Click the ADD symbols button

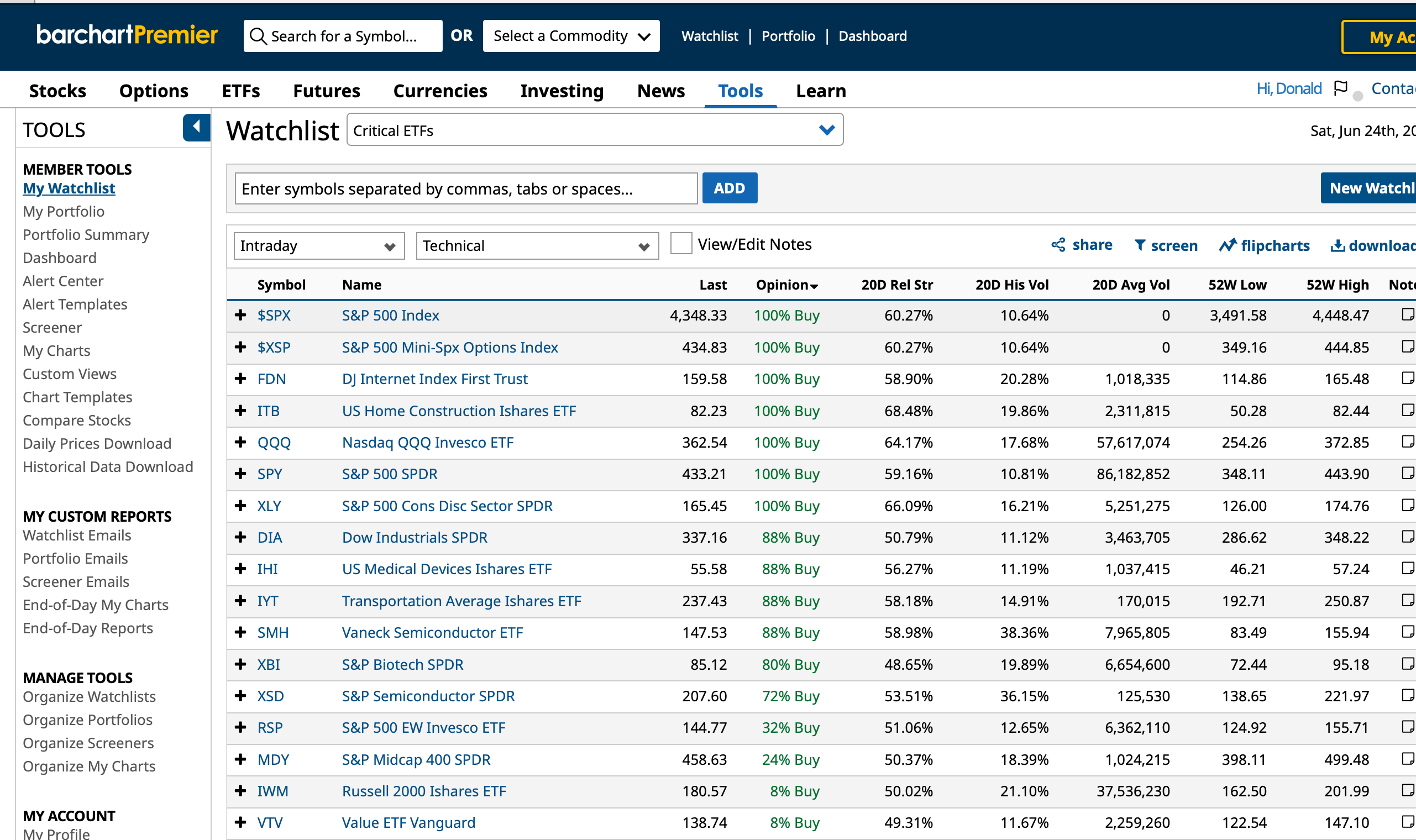729,188
